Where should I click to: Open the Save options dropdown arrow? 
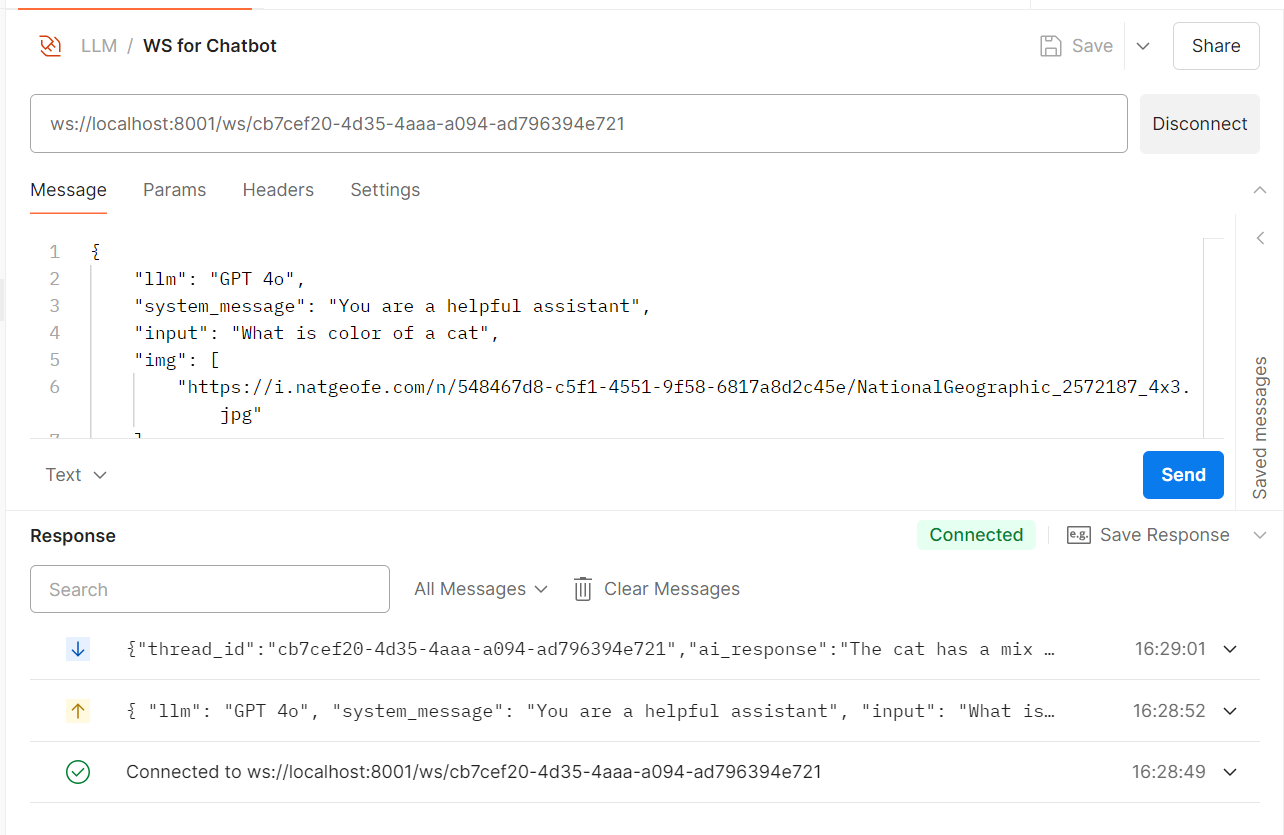click(1143, 46)
